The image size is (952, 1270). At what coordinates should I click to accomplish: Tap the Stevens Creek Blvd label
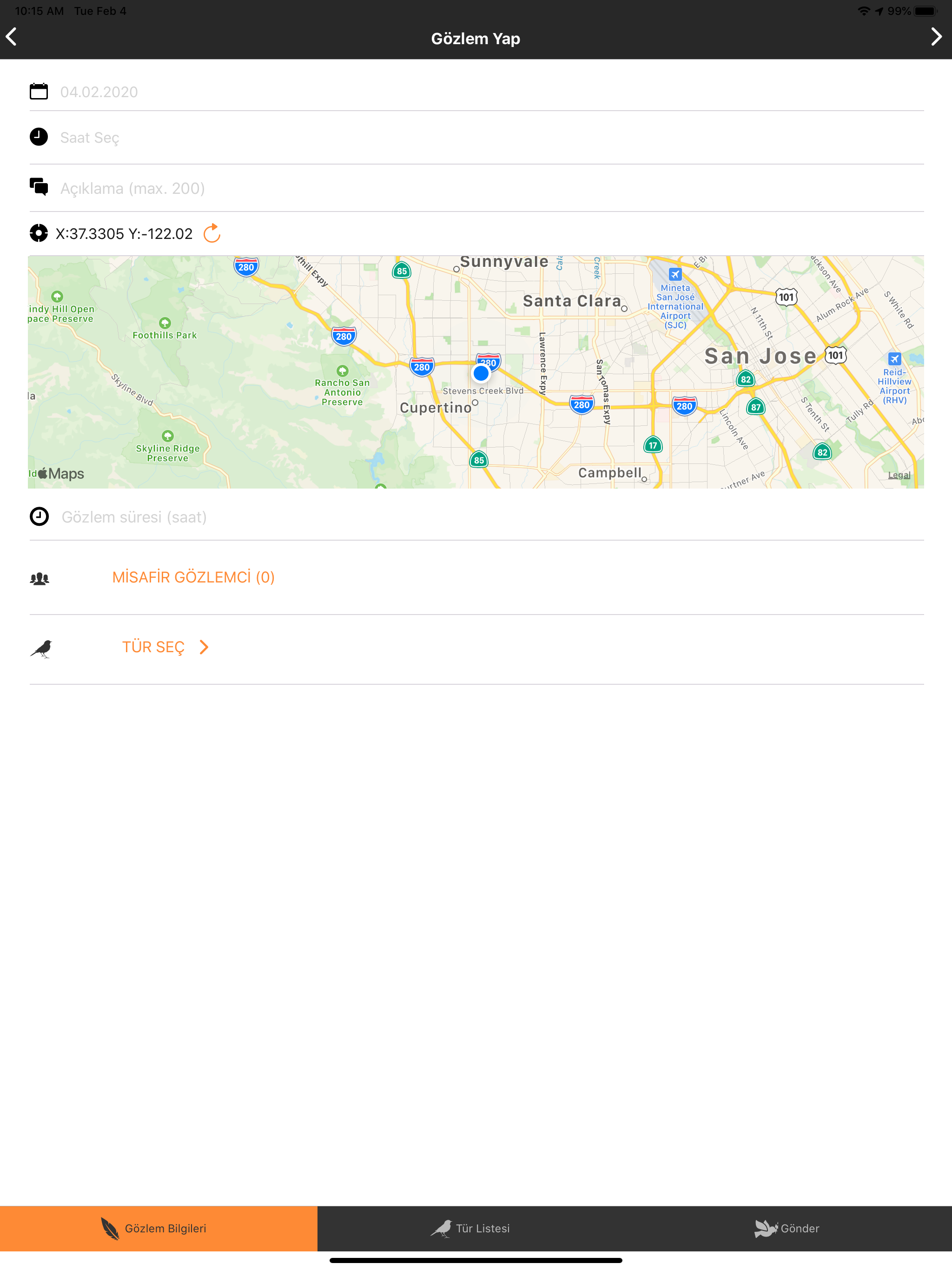tap(483, 391)
